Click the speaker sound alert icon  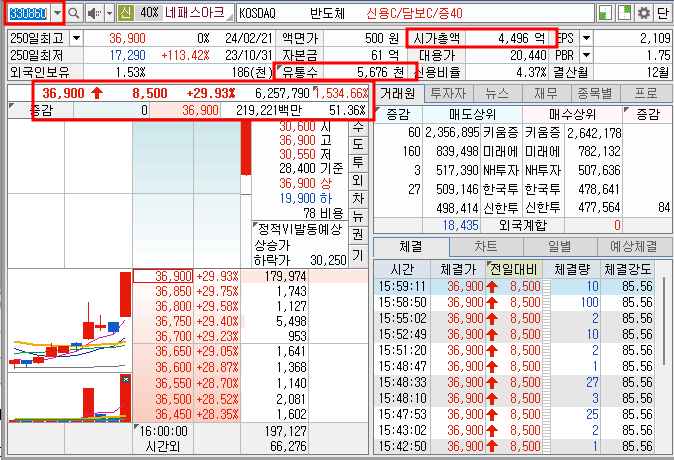pyautogui.click(x=94, y=13)
